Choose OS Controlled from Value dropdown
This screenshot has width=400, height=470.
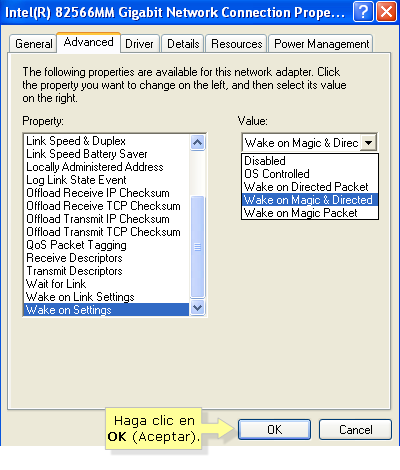coord(310,174)
